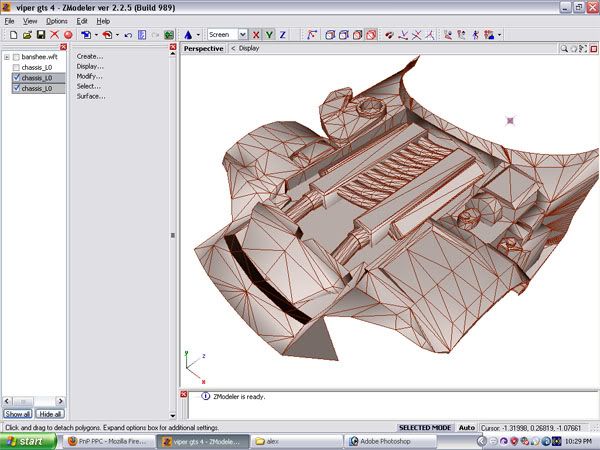This screenshot has width=600, height=450.
Task: Toggle the X axis constraint button
Action: [x=257, y=35]
